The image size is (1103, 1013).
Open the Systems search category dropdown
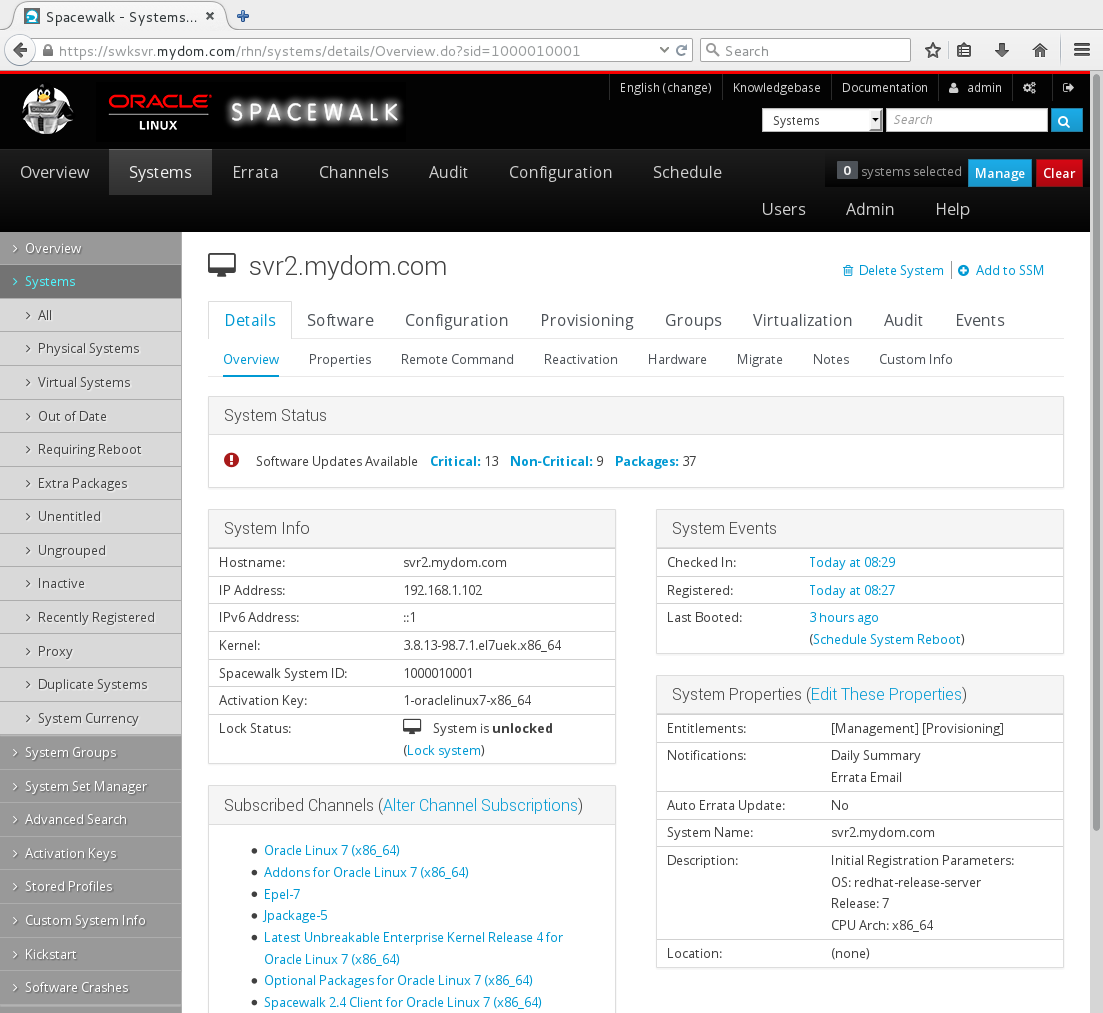click(822, 120)
